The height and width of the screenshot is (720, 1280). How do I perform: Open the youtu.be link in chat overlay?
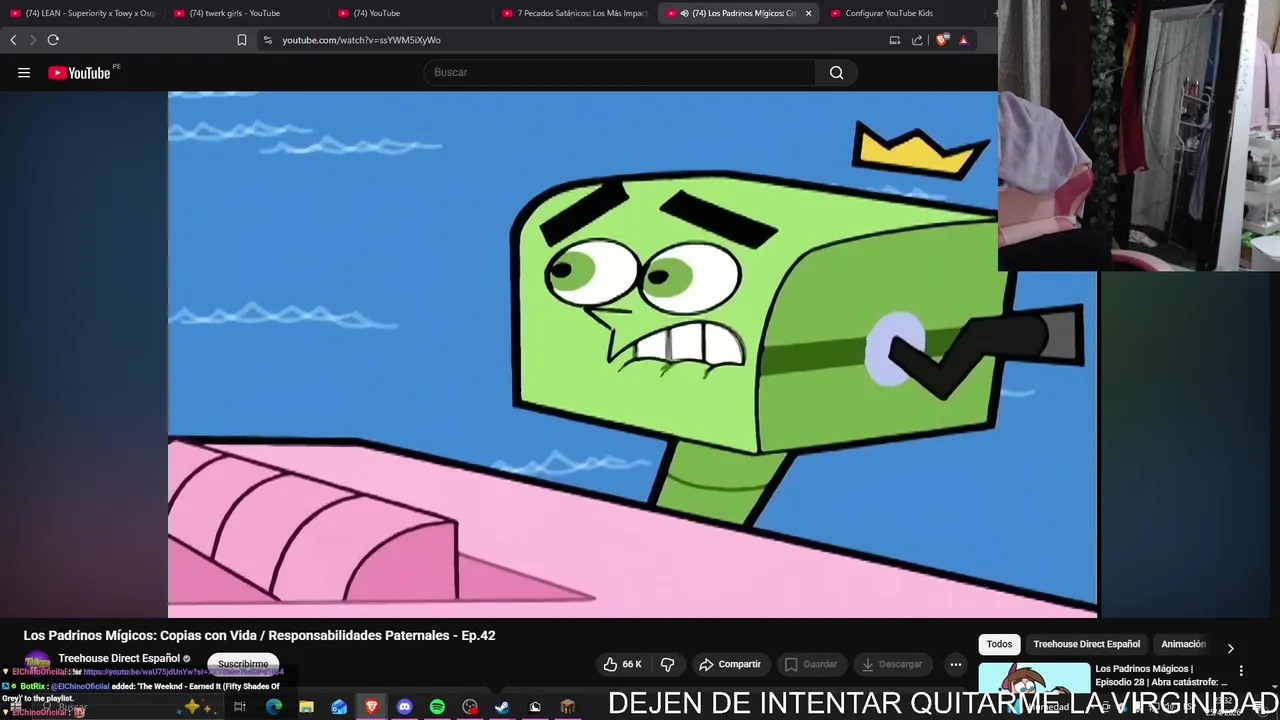click(183, 672)
